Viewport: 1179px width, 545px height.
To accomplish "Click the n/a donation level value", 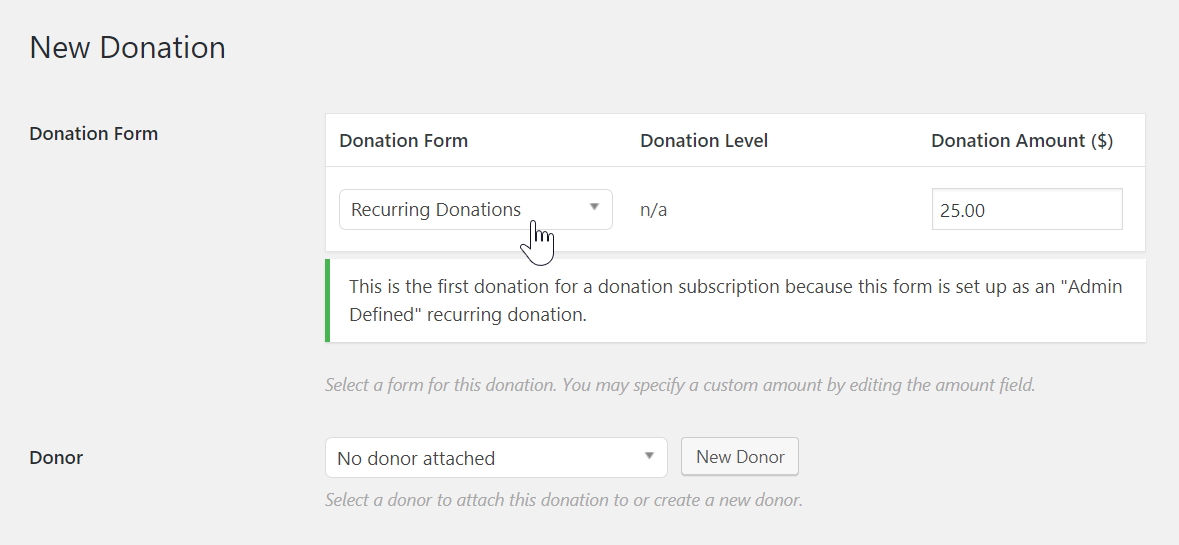I will tap(653, 210).
